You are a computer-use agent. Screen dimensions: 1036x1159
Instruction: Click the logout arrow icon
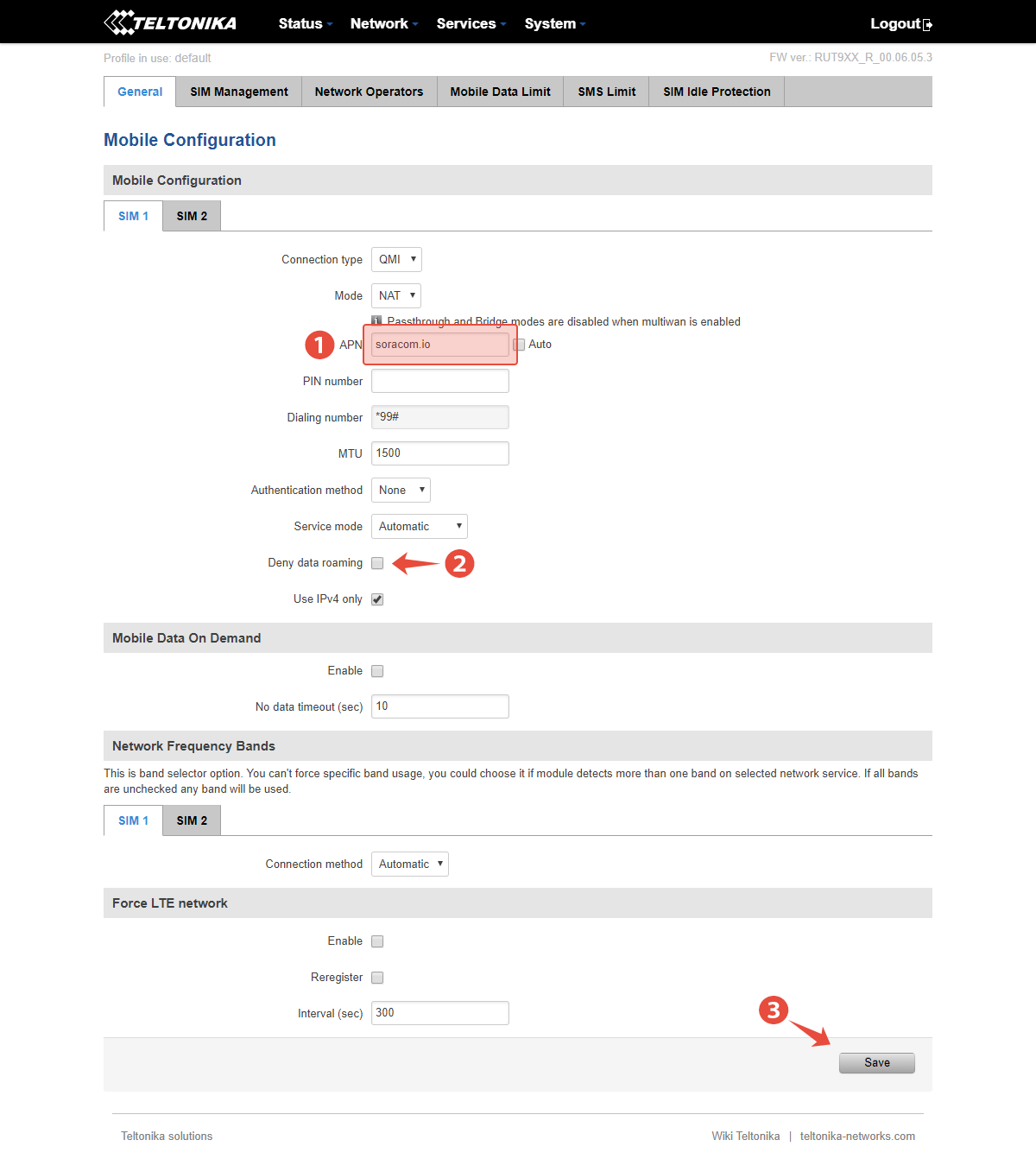point(929,24)
